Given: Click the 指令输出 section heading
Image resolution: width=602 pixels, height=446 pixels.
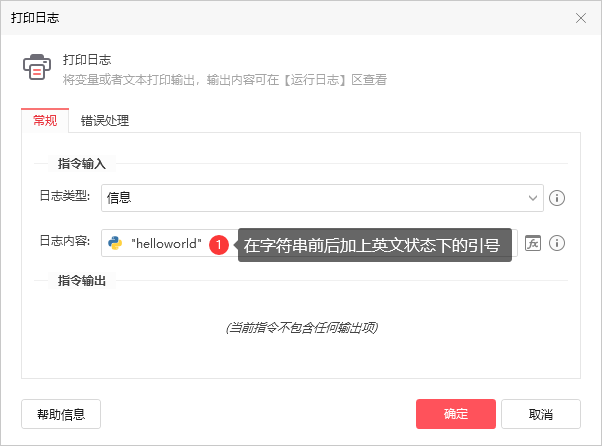Looking at the screenshot, I should click(x=82, y=281).
